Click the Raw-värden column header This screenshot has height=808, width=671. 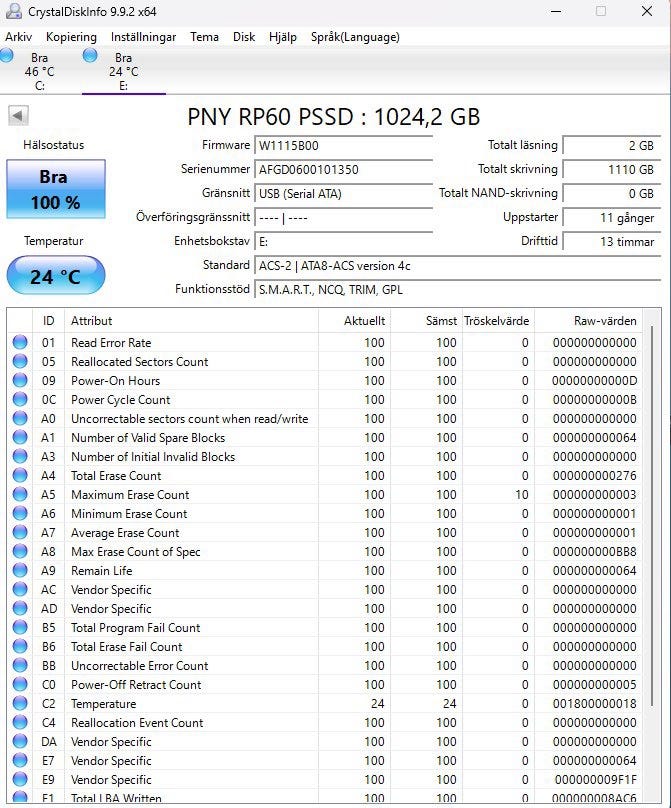click(x=588, y=321)
